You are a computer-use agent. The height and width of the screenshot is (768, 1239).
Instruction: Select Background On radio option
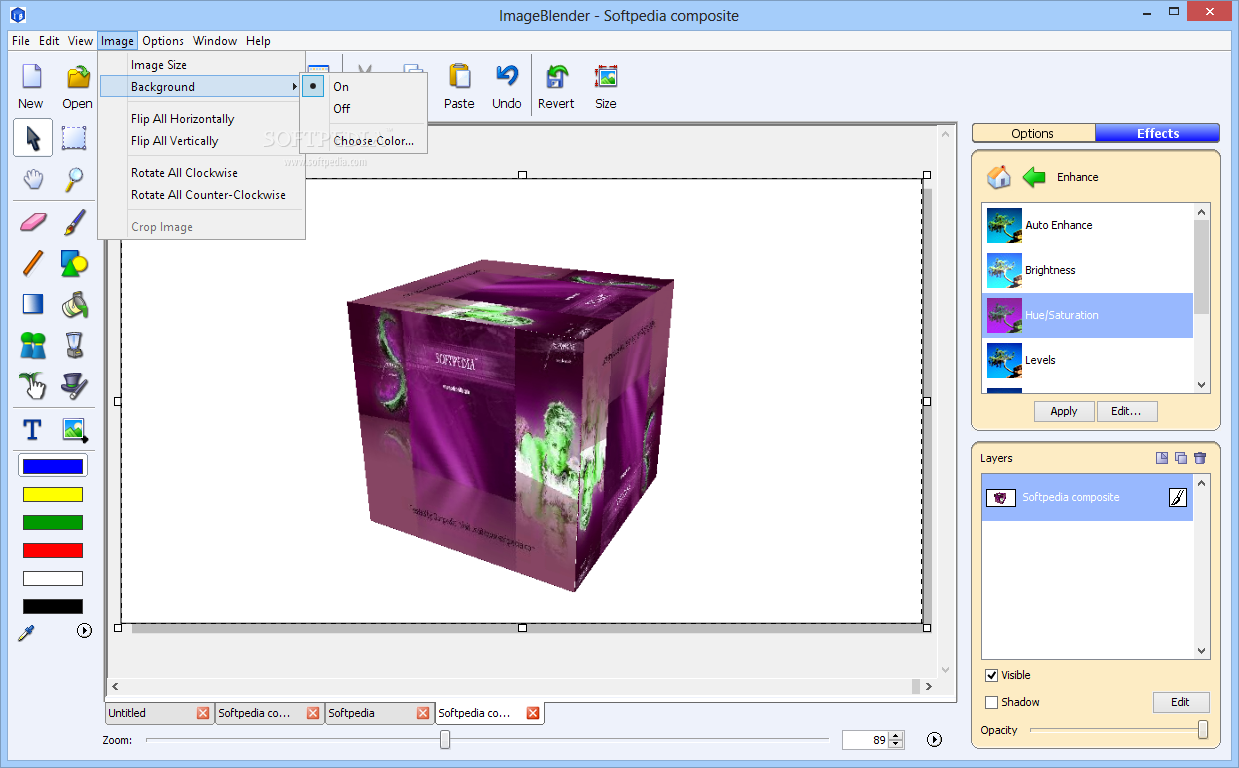(364, 87)
